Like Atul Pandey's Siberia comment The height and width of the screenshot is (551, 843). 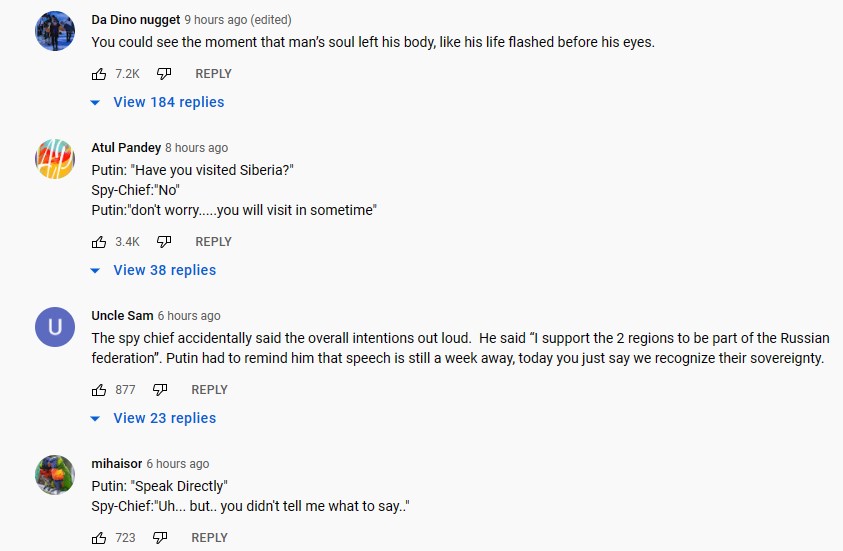tap(99, 242)
